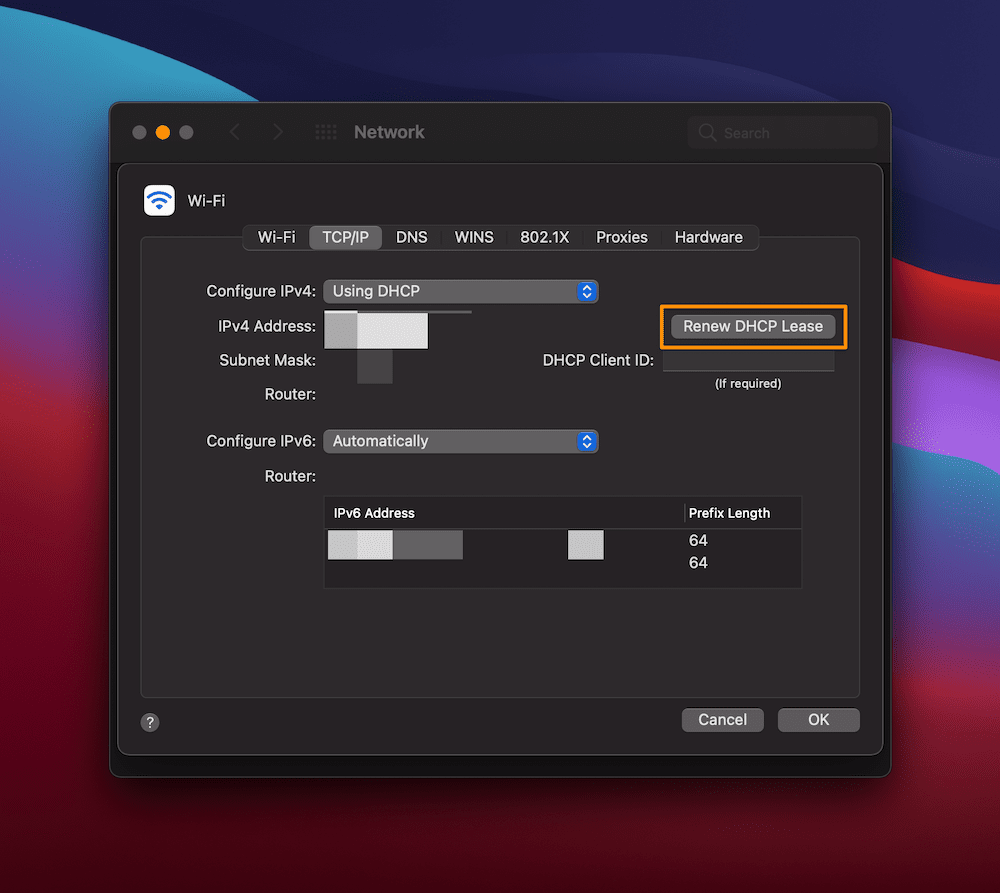Focus the DHCP Client ID field
The width and height of the screenshot is (1000, 893).
click(748, 360)
